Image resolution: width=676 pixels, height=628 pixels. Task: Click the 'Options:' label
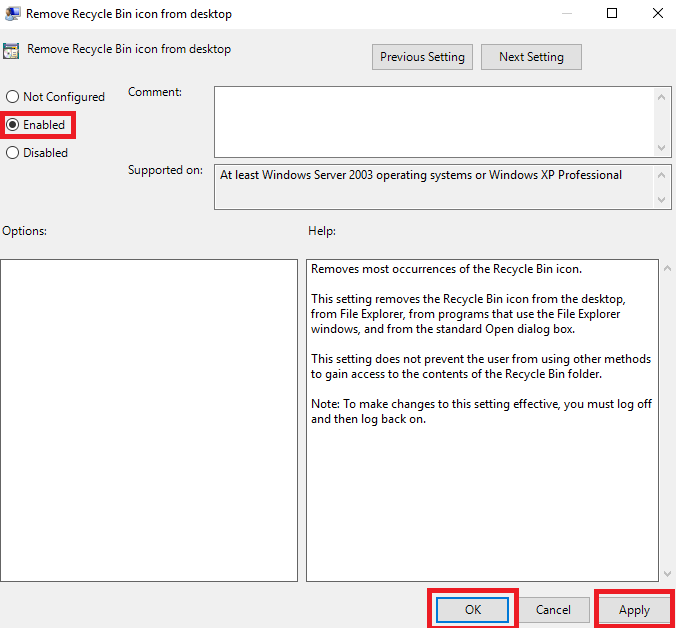tap(25, 231)
